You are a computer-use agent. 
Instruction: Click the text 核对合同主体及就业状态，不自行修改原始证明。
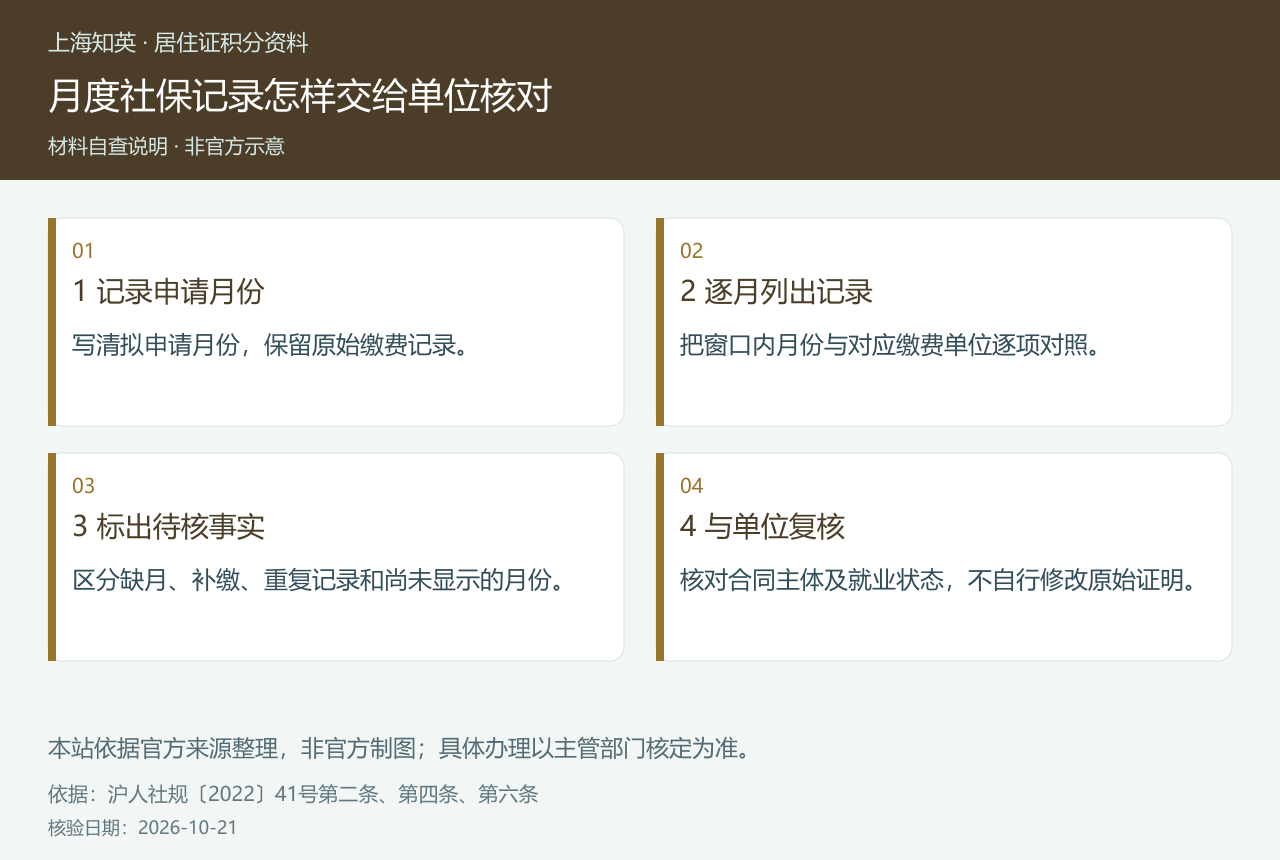(x=938, y=580)
